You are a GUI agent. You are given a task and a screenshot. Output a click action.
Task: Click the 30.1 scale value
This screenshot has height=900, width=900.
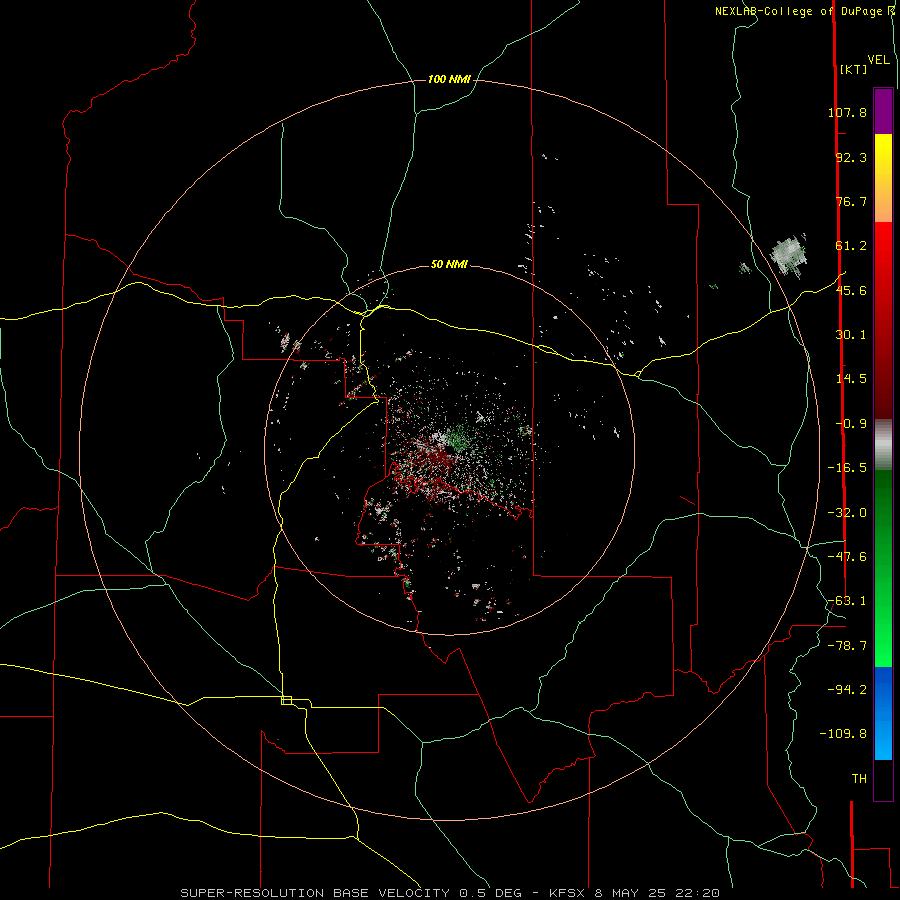[x=851, y=335]
